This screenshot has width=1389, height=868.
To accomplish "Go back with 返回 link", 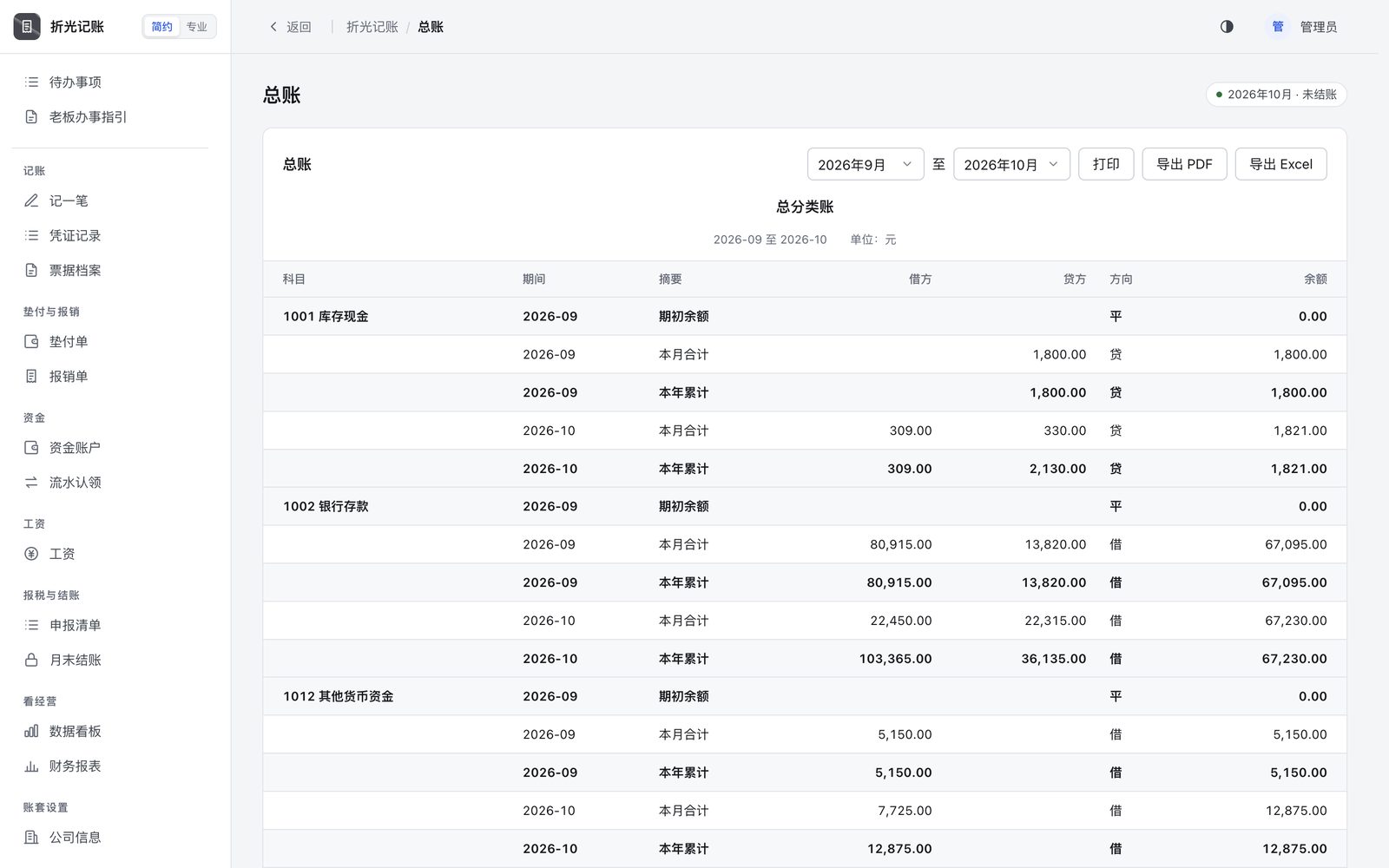I will click(290, 27).
